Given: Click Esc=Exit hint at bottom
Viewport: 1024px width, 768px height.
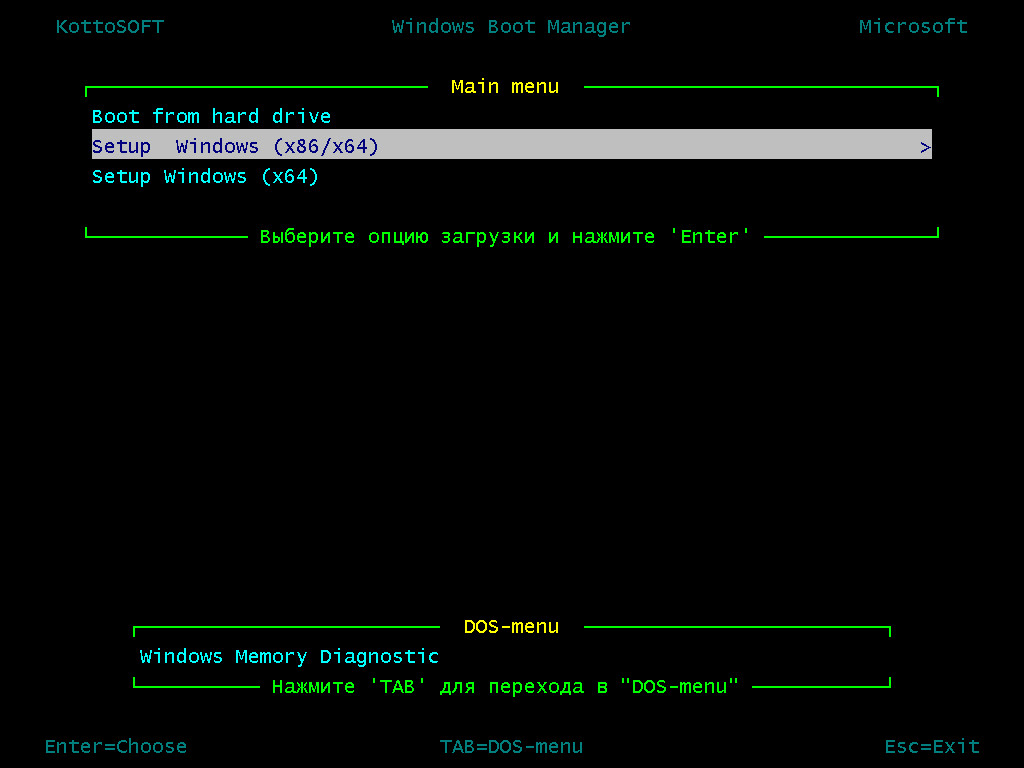Looking at the screenshot, I should (x=932, y=746).
